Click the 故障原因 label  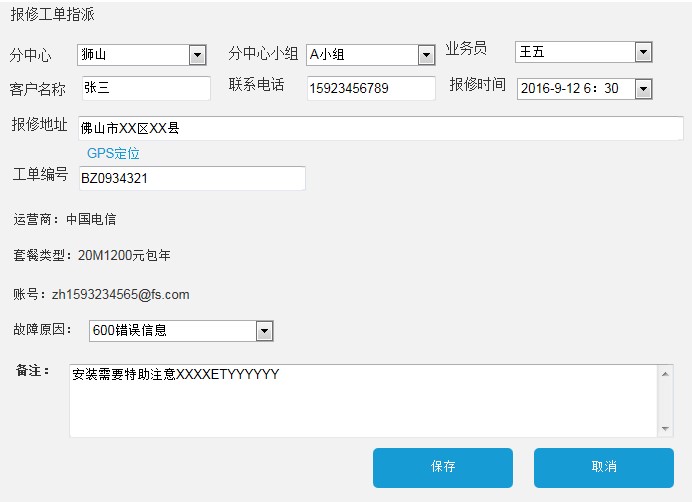click(x=42, y=329)
